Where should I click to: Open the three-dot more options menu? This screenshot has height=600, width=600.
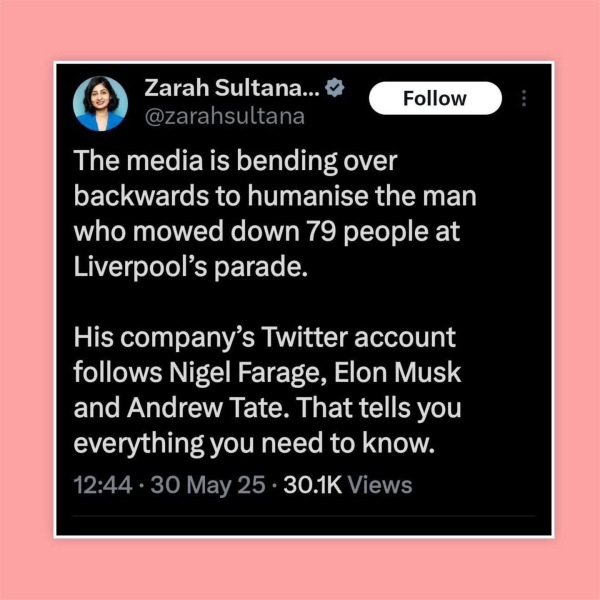coord(524,98)
